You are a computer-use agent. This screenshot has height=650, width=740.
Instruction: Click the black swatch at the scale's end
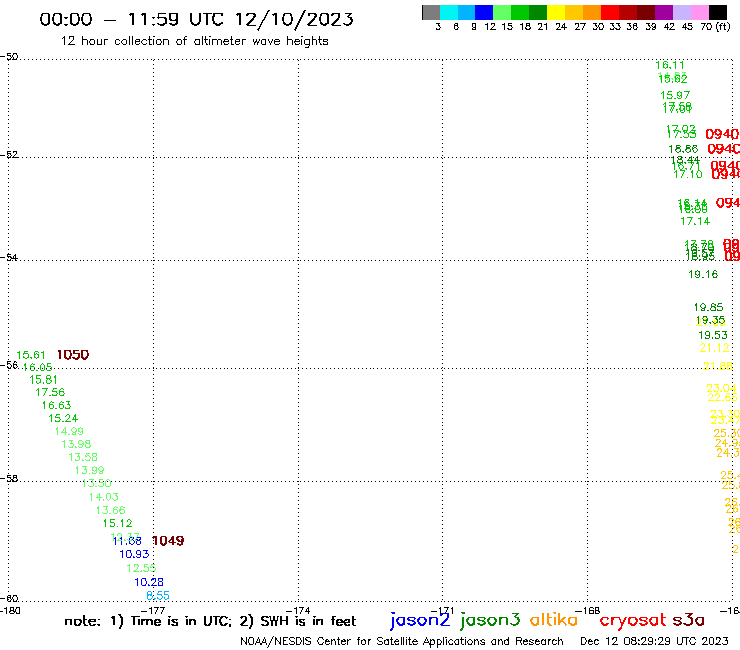(718, 12)
